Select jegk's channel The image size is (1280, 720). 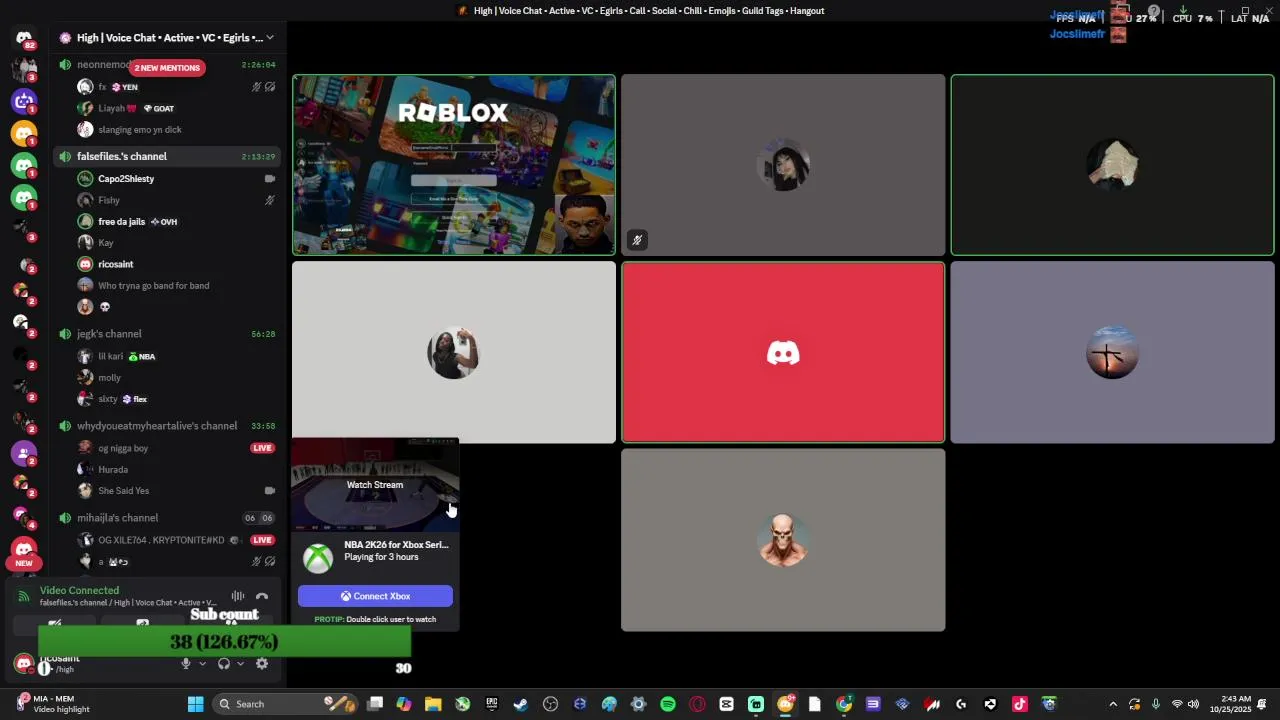pos(166,334)
